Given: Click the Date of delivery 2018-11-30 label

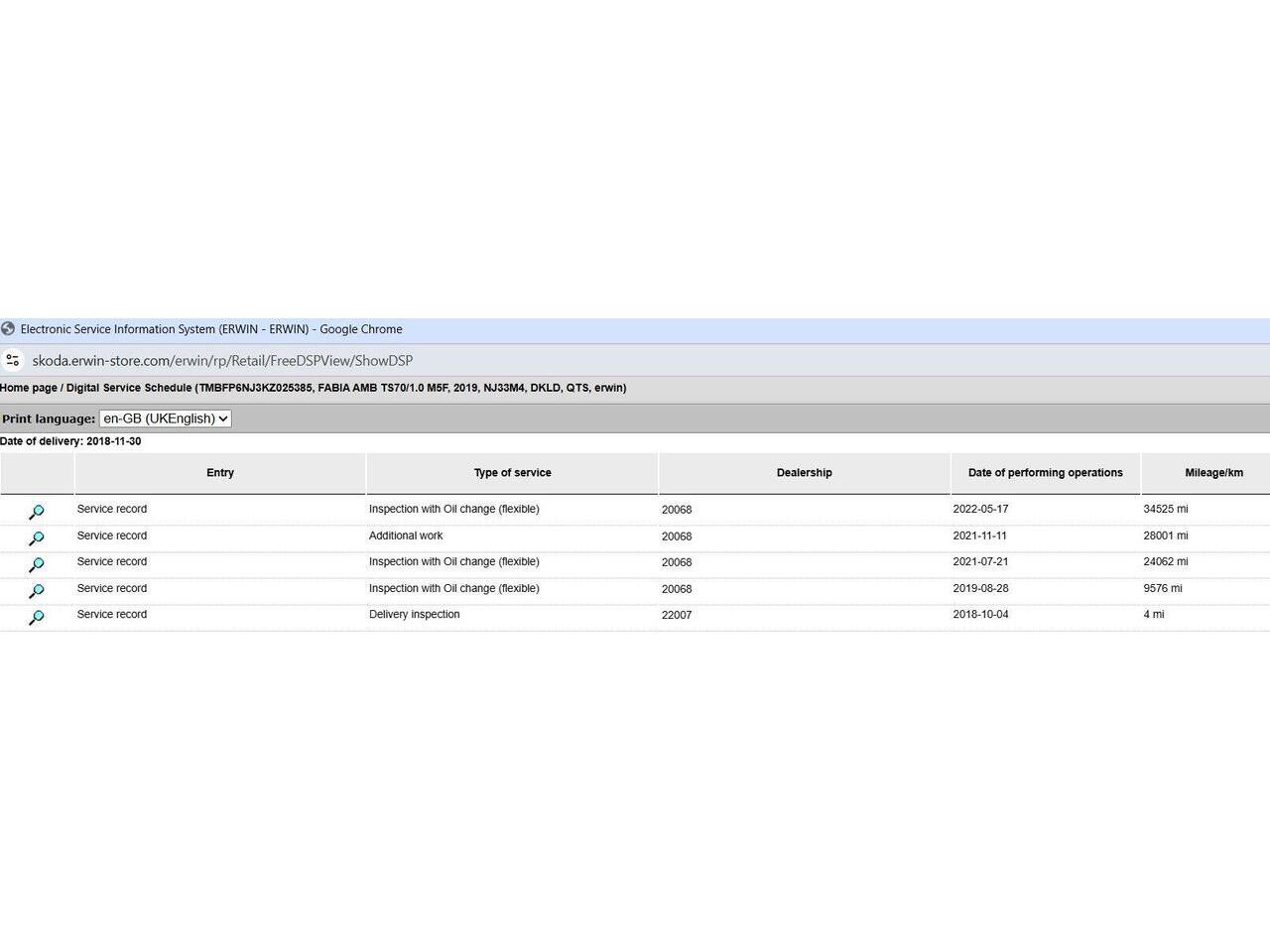Looking at the screenshot, I should [x=70, y=441].
